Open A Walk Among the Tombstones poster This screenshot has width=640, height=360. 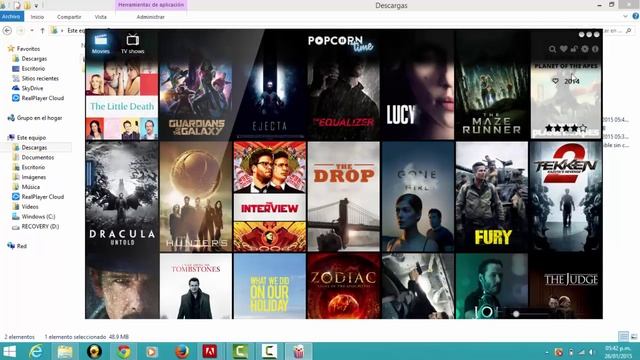[x=196, y=286]
